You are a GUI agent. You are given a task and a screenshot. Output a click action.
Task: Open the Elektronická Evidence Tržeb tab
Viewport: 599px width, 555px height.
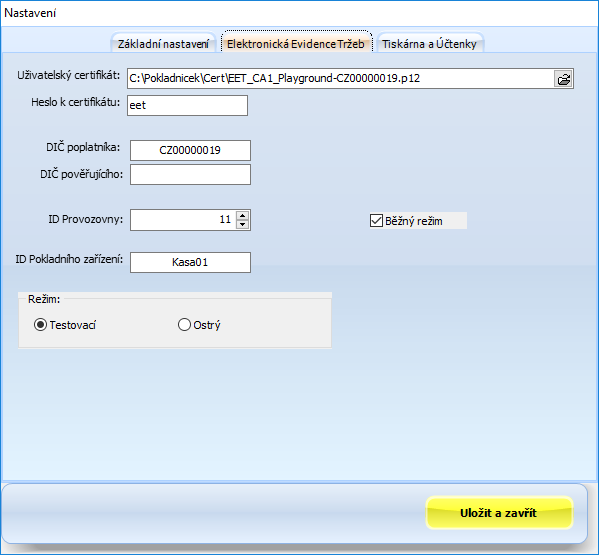(296, 44)
